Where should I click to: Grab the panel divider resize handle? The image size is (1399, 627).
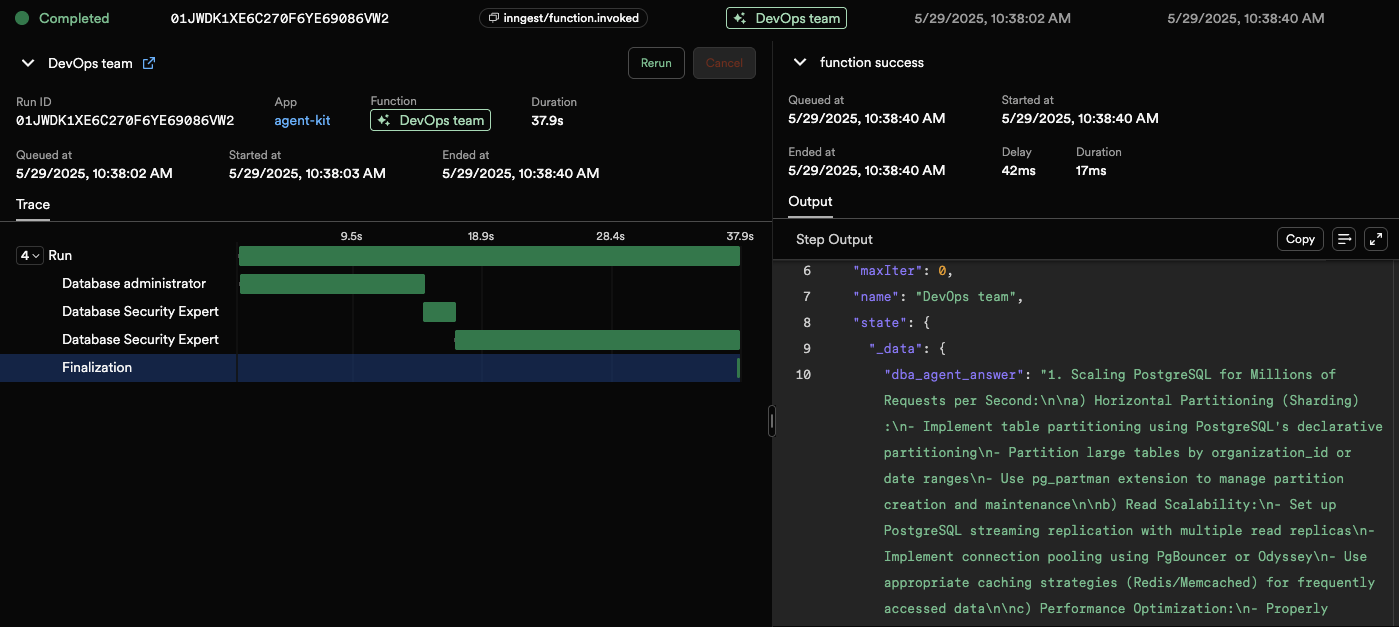pos(771,421)
